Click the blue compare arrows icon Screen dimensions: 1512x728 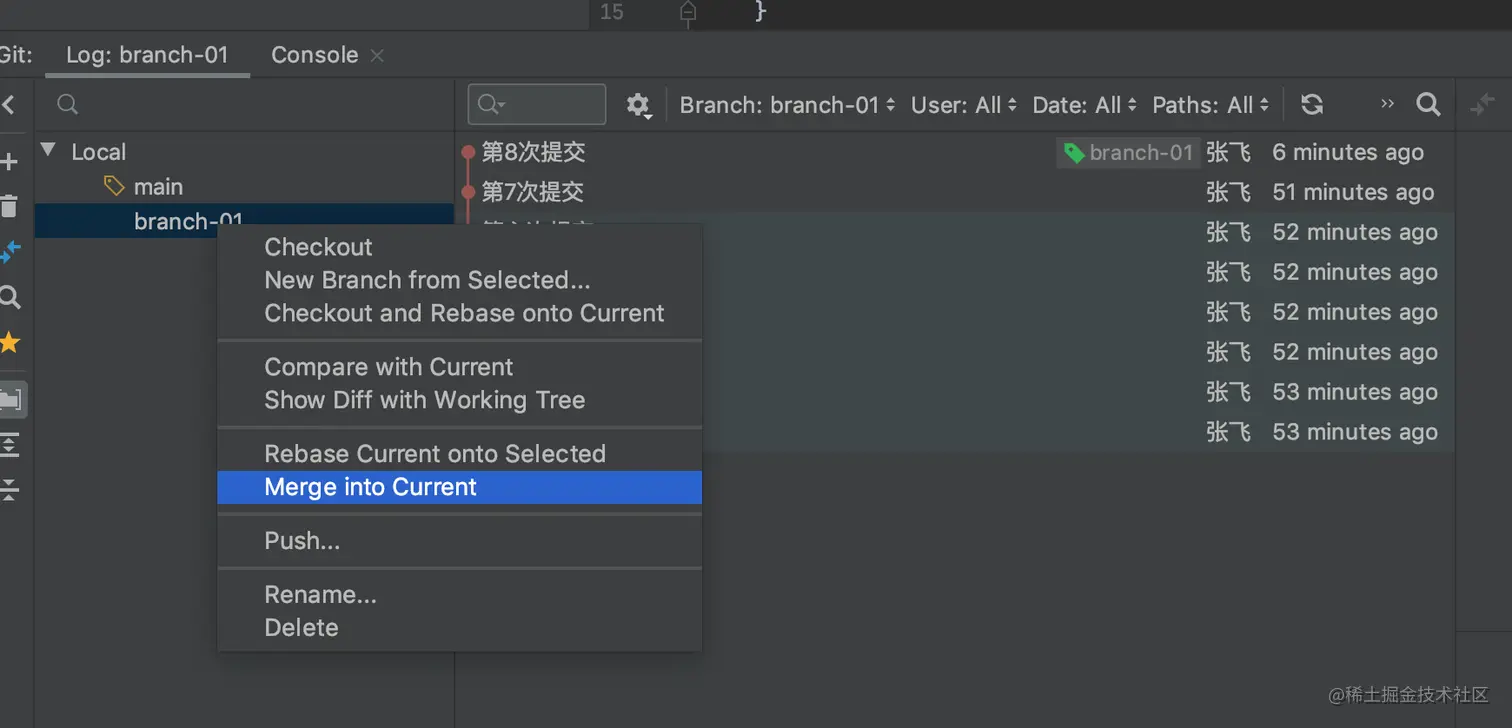pyautogui.click(x=9, y=252)
